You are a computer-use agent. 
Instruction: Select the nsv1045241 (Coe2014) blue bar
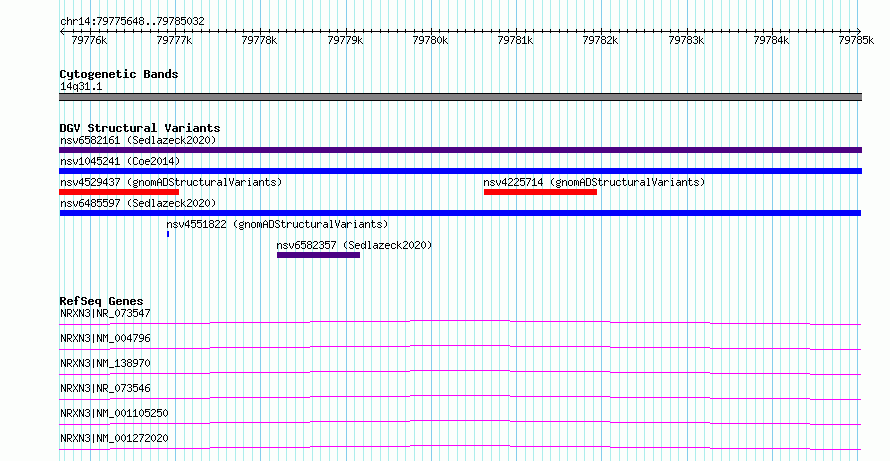point(460,171)
